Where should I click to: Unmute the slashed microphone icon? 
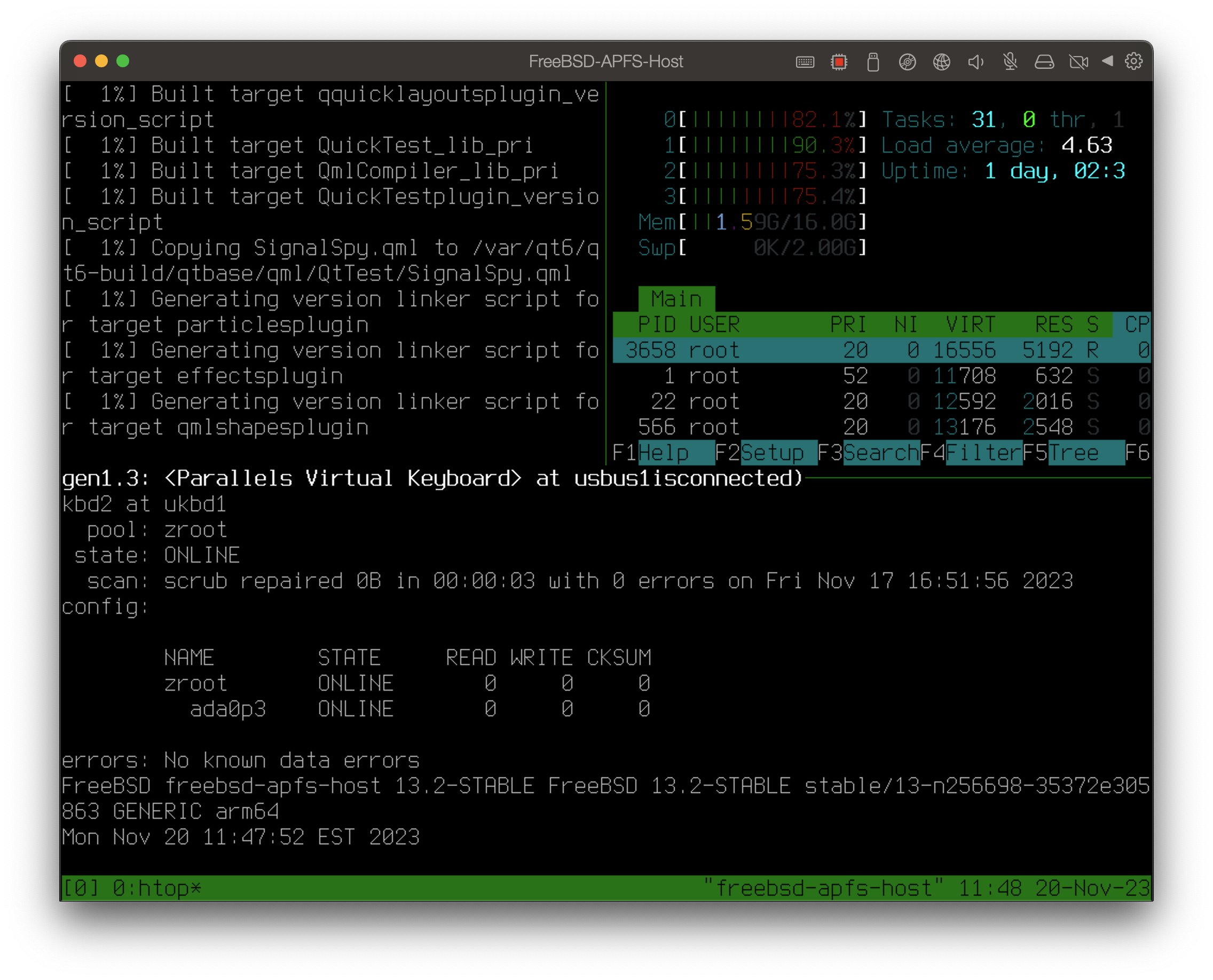tap(1011, 62)
